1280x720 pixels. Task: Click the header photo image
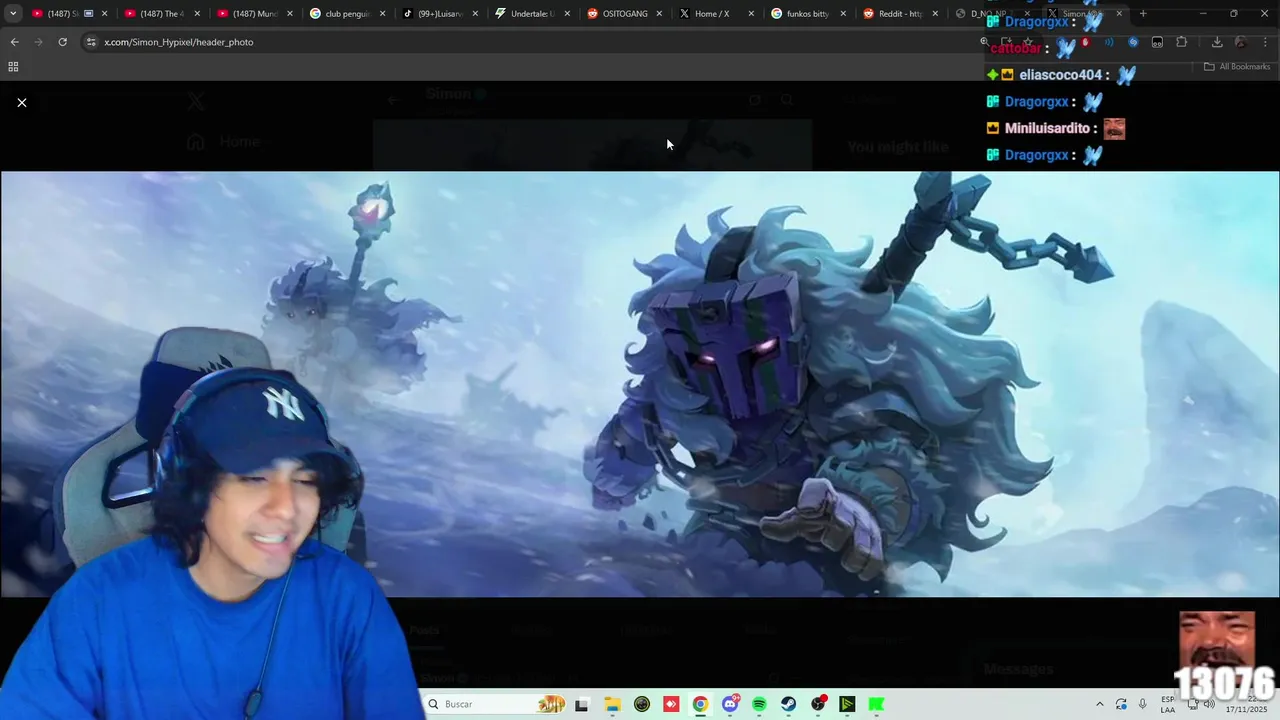click(640, 384)
